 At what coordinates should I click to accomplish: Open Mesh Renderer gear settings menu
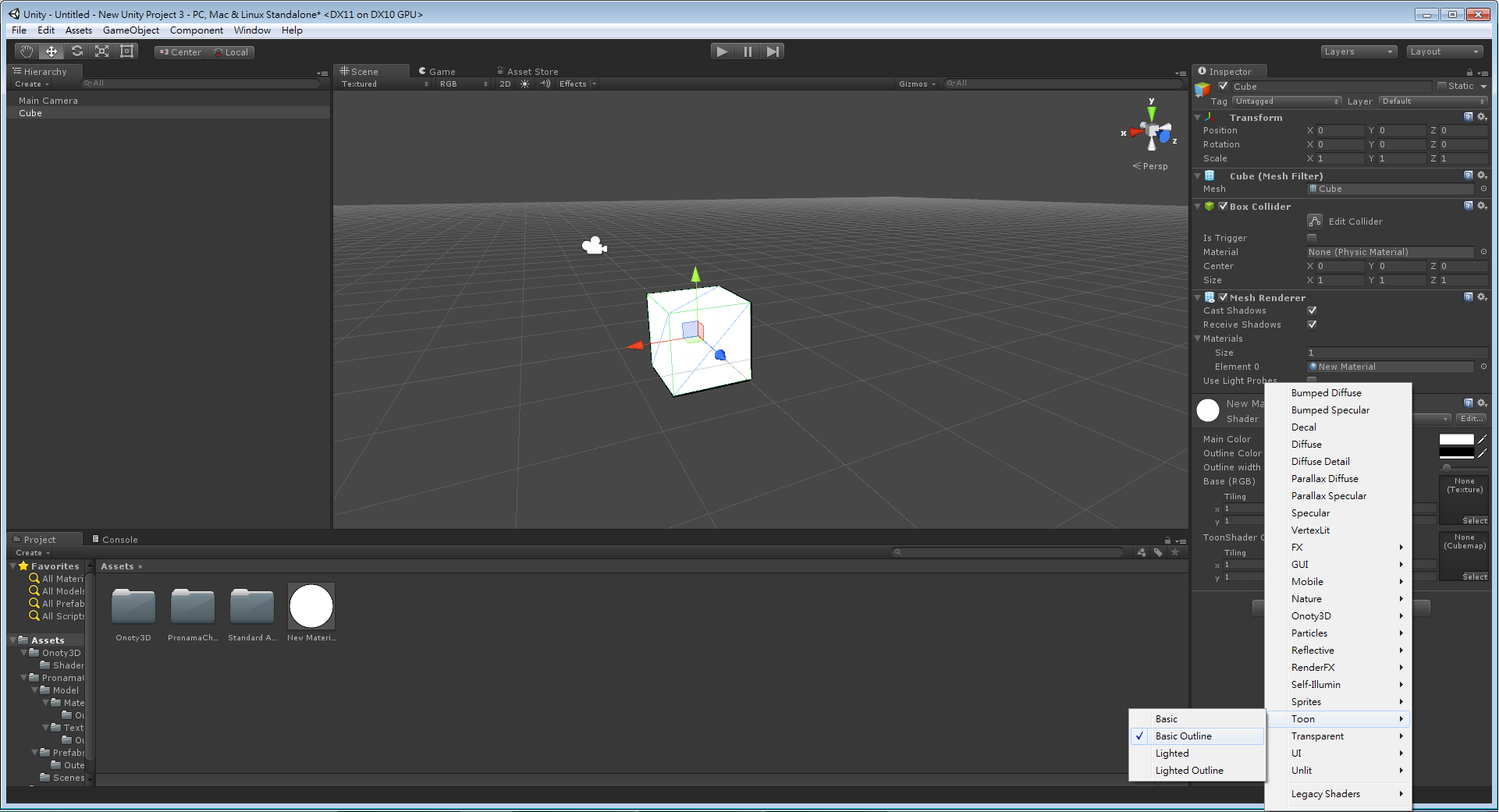point(1482,297)
